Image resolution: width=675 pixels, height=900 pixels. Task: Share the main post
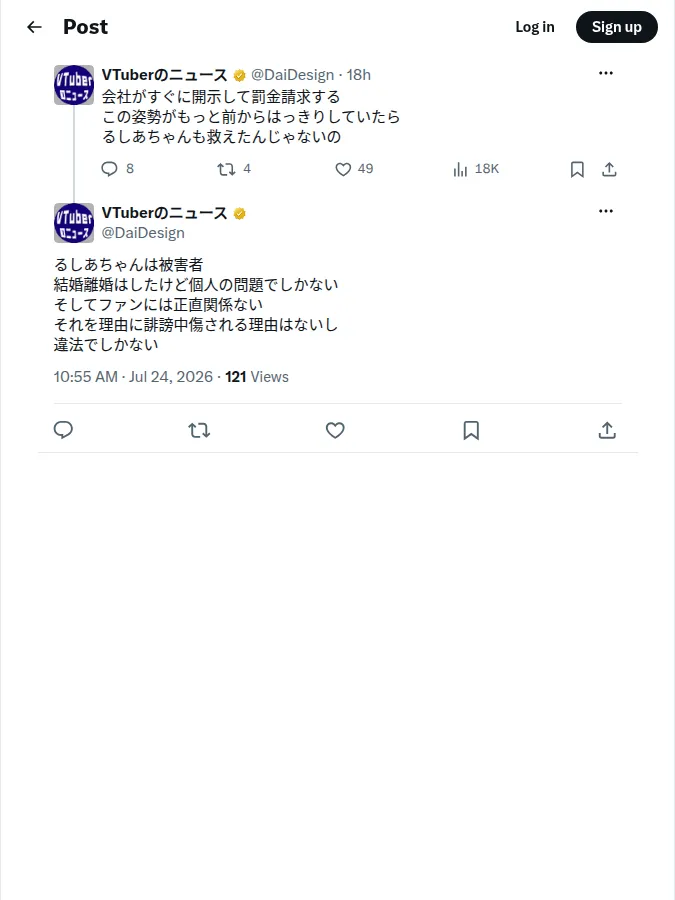click(x=607, y=430)
